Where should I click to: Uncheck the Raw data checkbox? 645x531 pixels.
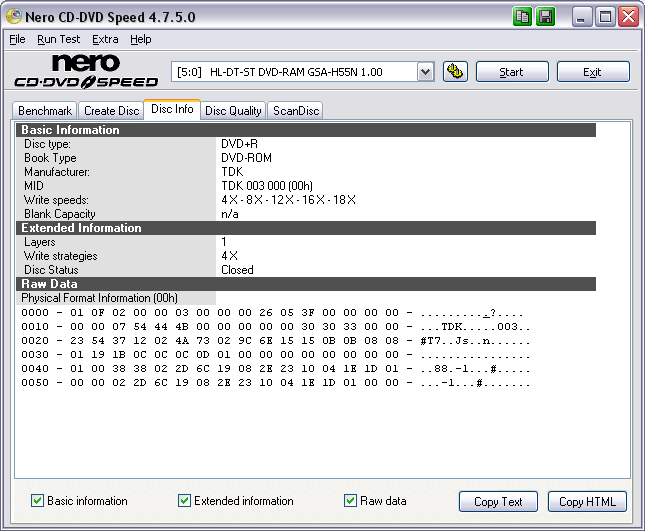tap(350, 501)
